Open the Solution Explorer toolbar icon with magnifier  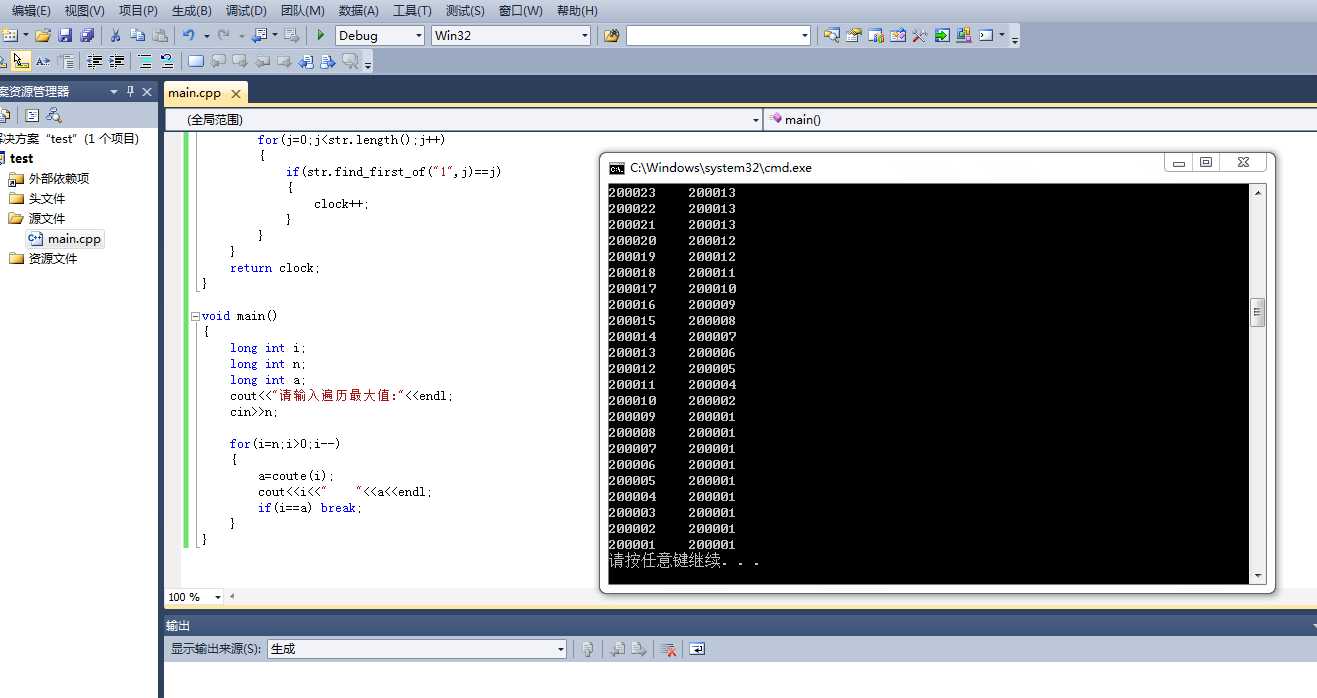point(832,35)
